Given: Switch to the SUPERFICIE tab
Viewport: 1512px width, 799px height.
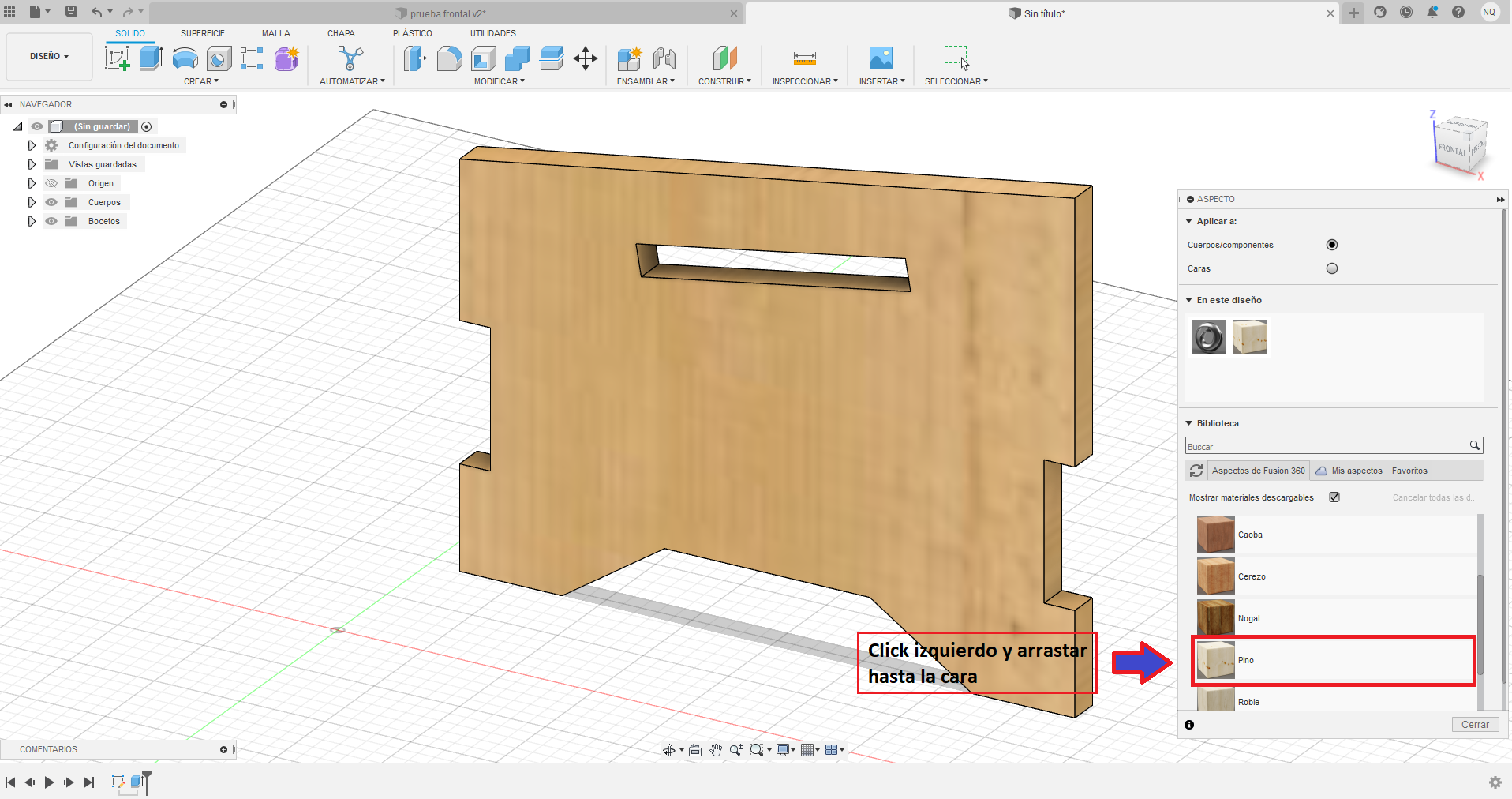Looking at the screenshot, I should (203, 33).
